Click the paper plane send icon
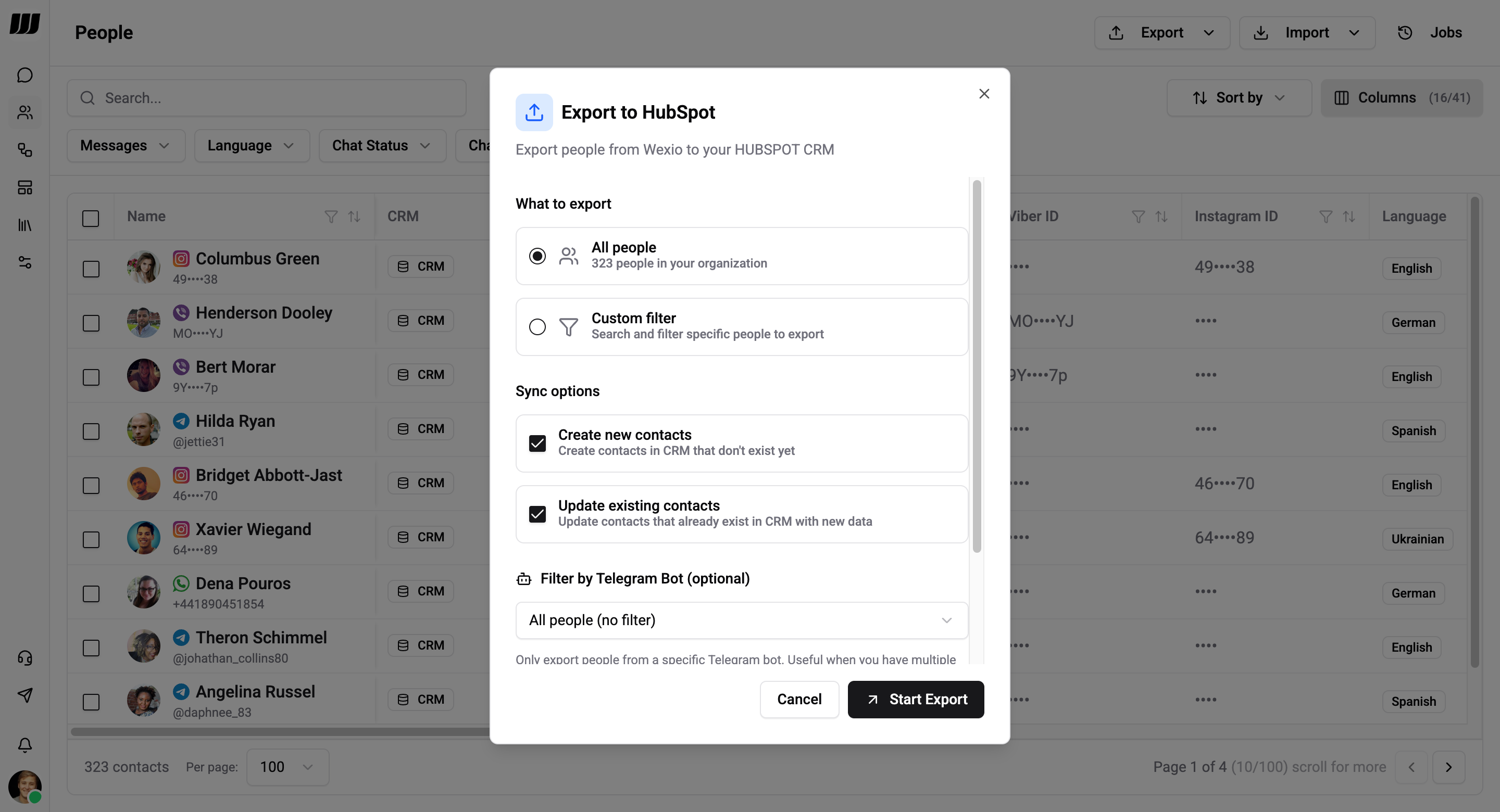 click(24, 695)
